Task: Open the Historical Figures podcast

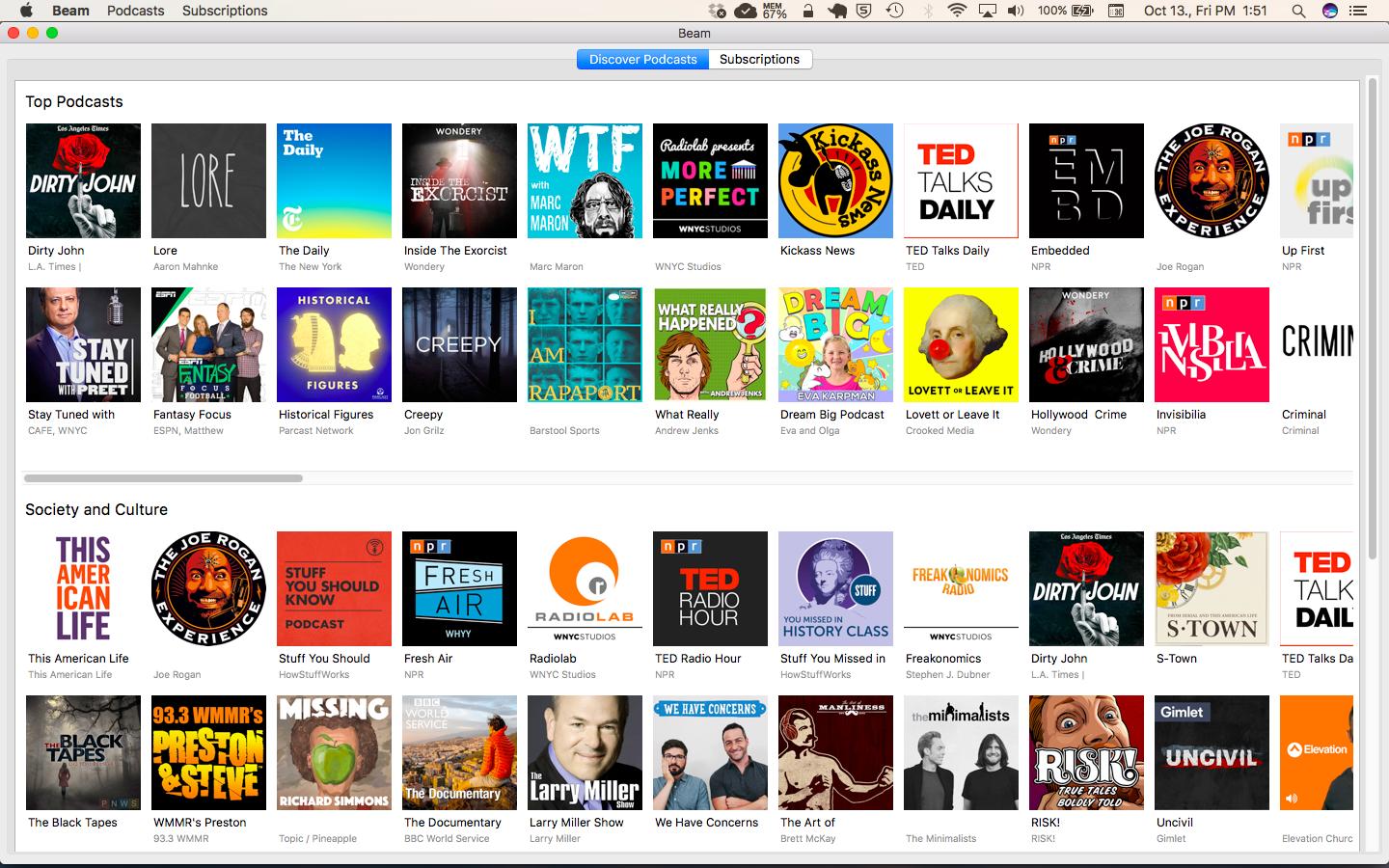Action: pos(334,344)
